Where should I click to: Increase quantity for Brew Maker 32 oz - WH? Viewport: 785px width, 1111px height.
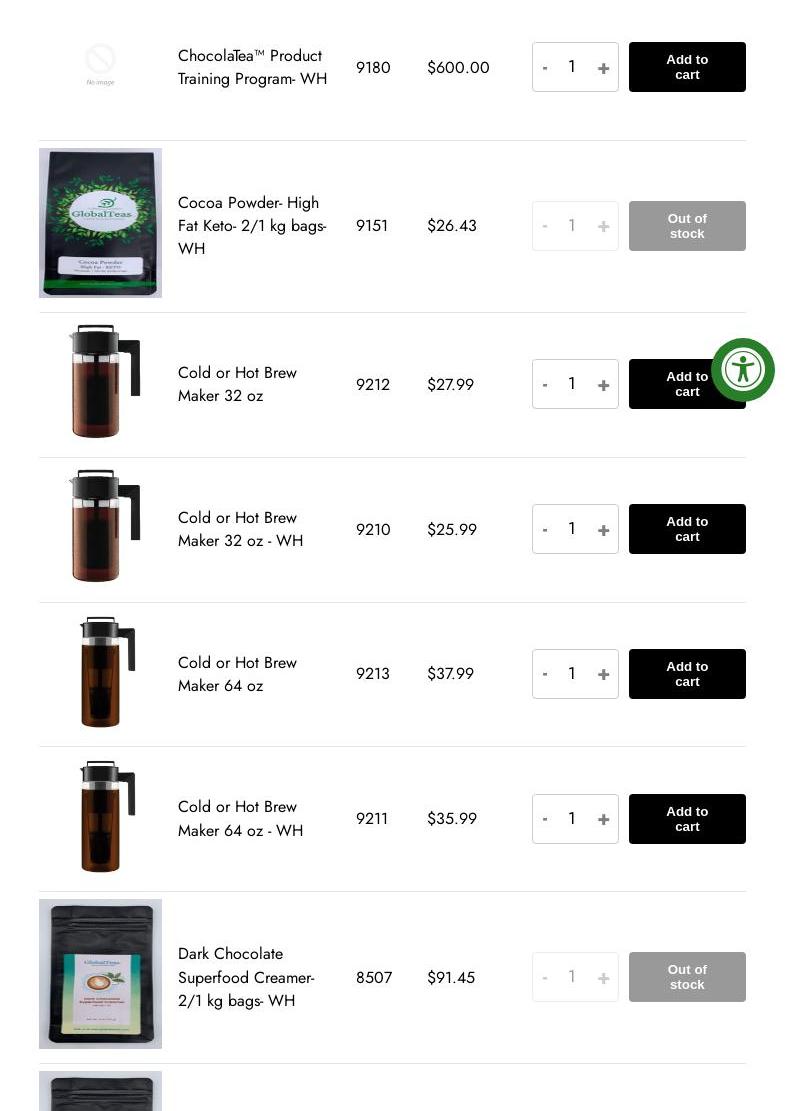click(603, 529)
